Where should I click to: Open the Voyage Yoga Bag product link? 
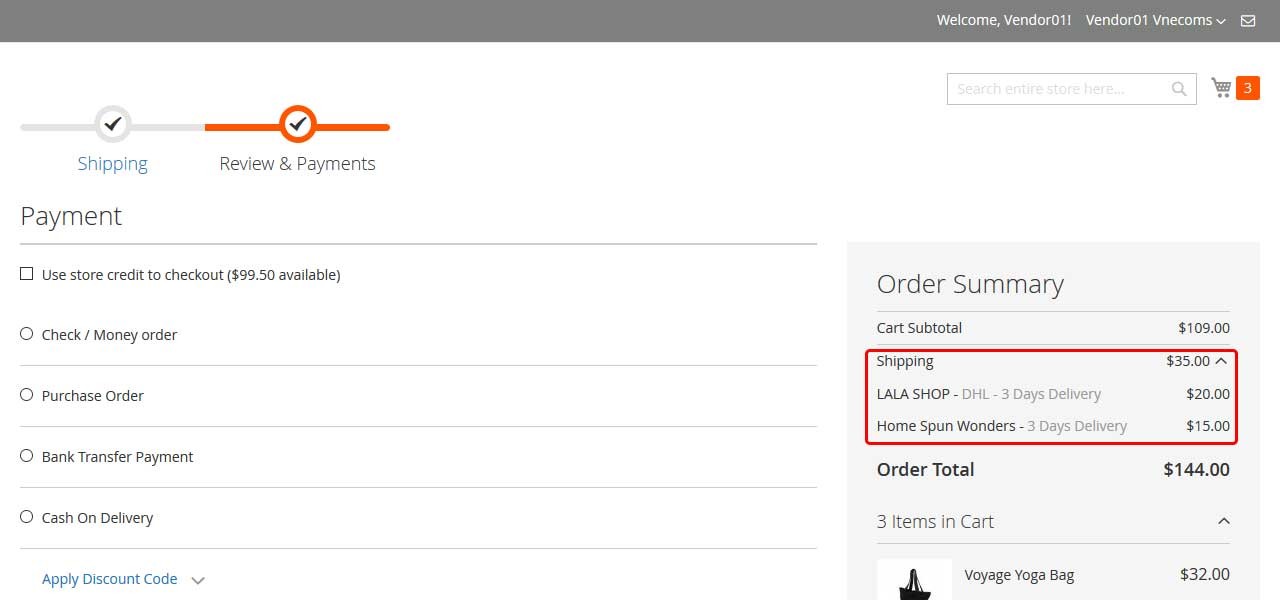click(x=1018, y=574)
